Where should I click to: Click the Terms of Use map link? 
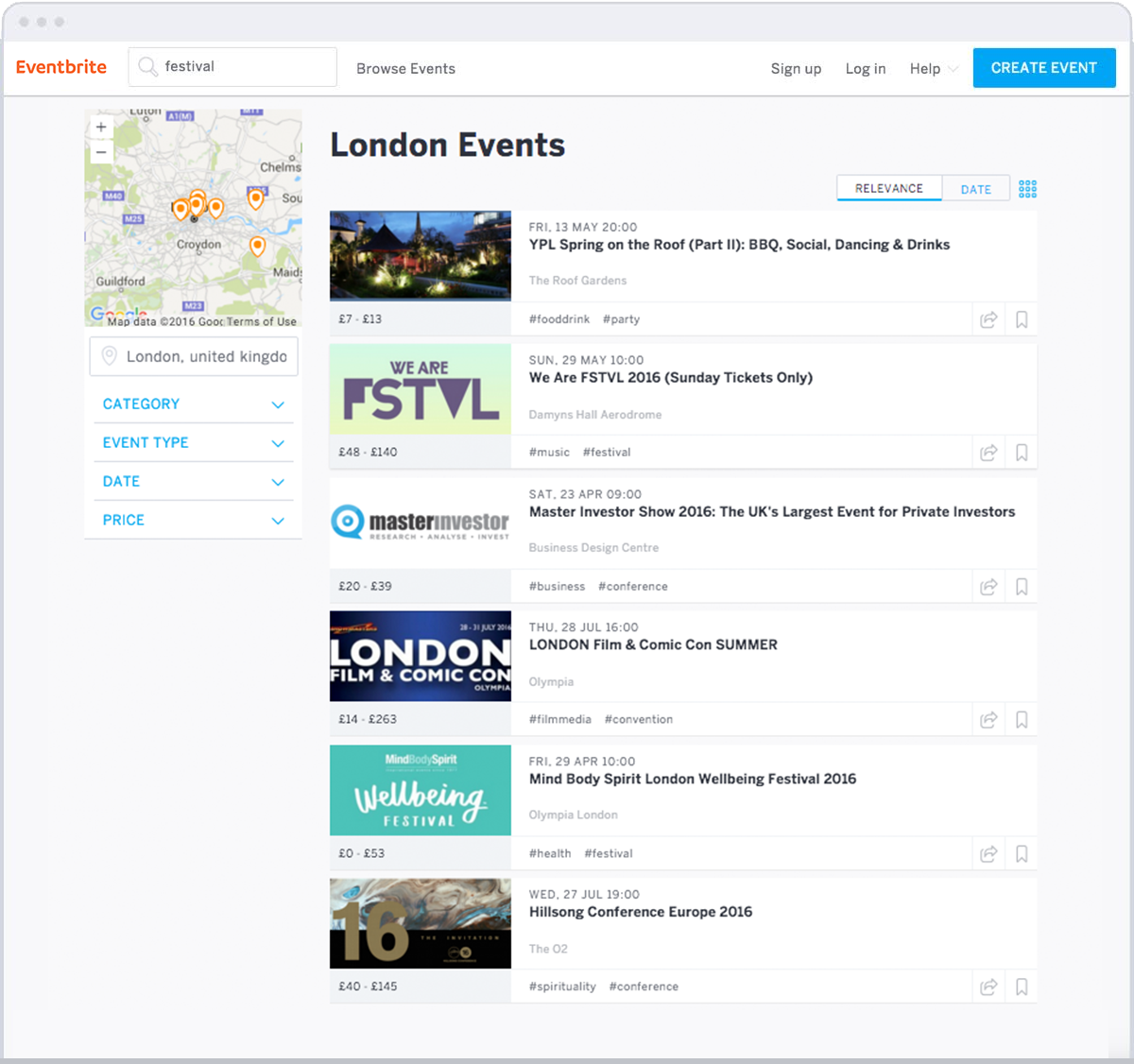pyautogui.click(x=262, y=321)
